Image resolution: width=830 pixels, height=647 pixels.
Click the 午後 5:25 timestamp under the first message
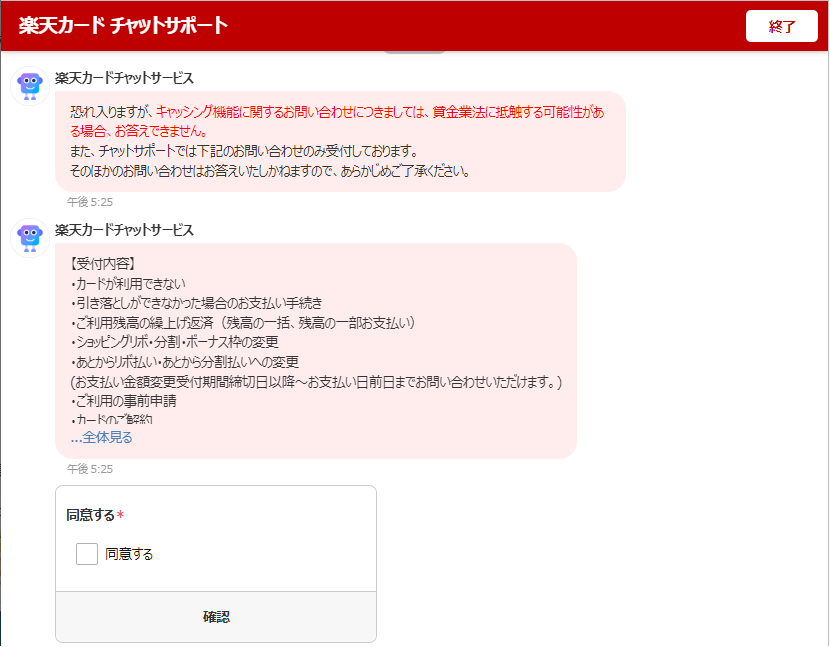89,202
